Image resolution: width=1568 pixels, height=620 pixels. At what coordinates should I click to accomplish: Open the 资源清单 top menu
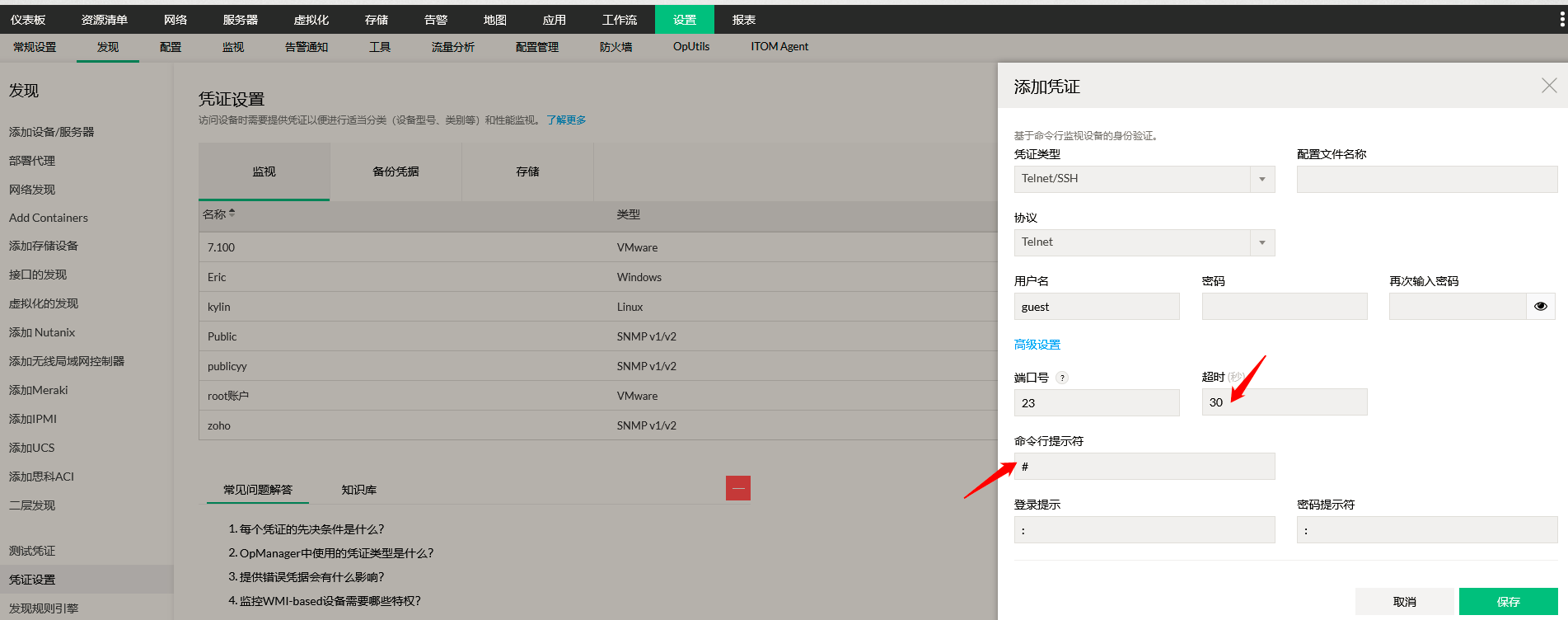pos(105,20)
